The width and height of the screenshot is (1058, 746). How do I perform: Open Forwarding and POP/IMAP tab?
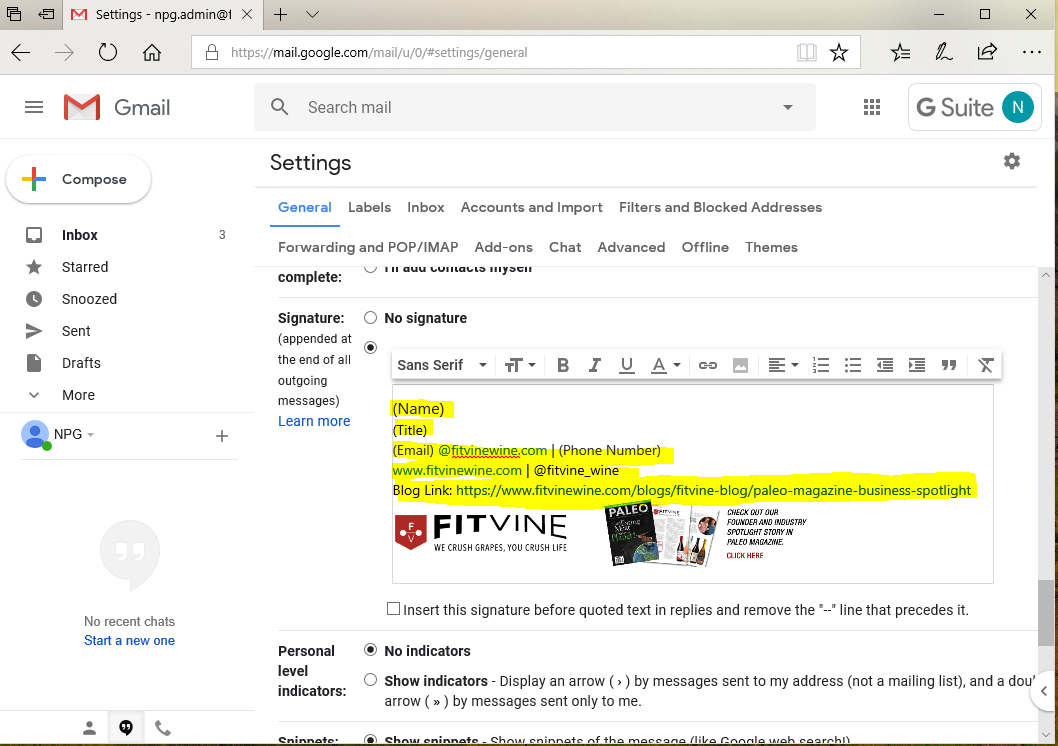(368, 248)
